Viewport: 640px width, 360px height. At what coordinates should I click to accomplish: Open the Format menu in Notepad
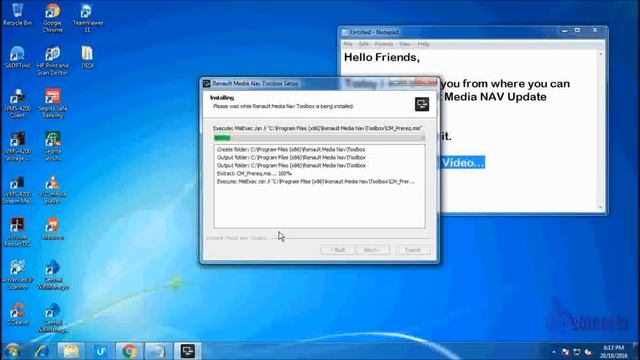coord(384,44)
